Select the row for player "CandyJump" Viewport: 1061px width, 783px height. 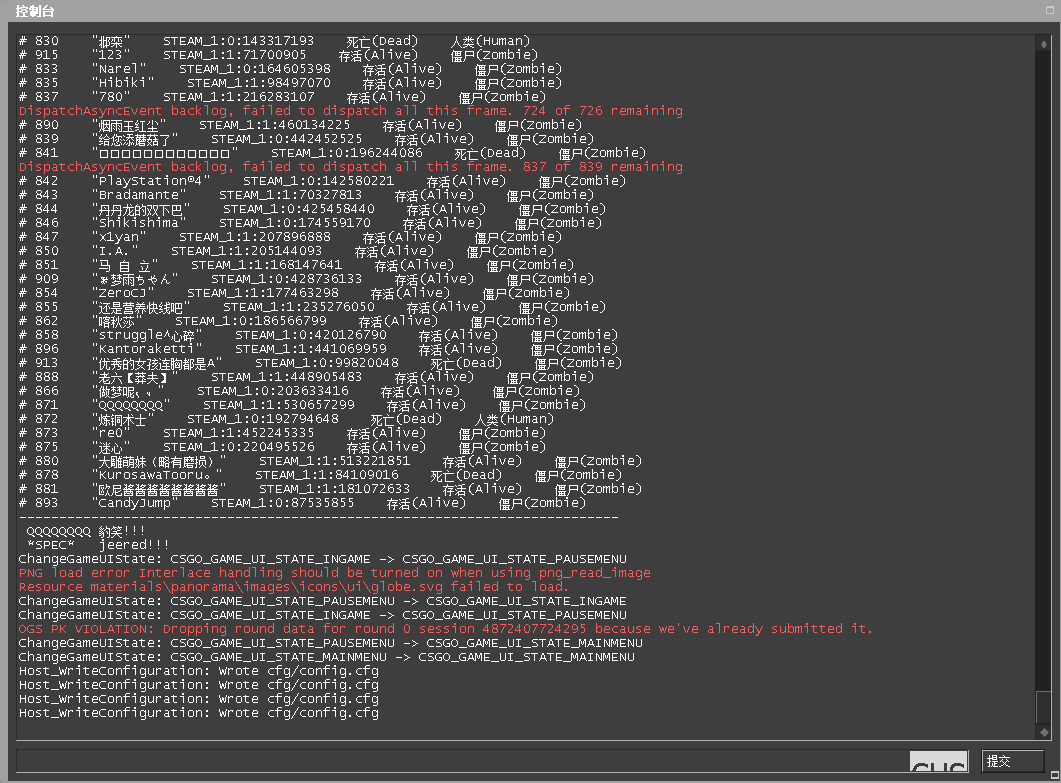(x=302, y=503)
